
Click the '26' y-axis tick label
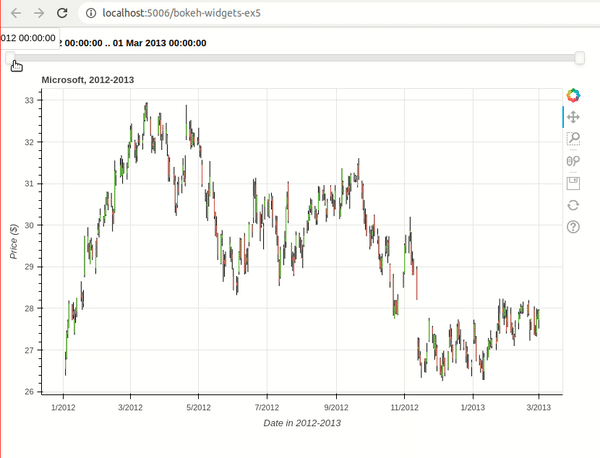[x=29, y=391]
